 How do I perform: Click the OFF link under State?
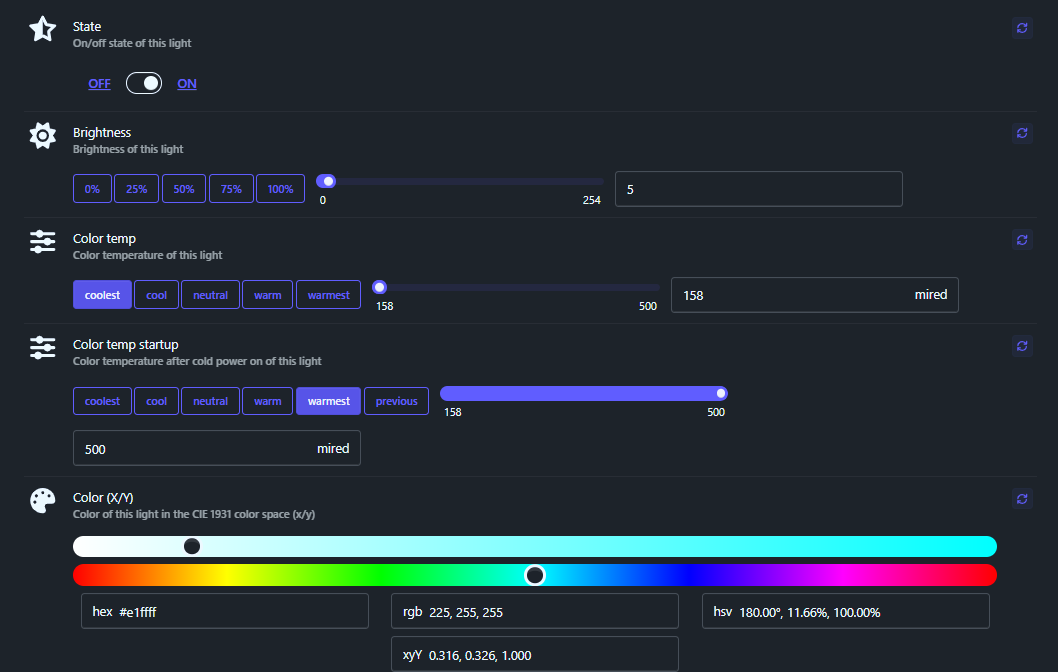point(99,83)
